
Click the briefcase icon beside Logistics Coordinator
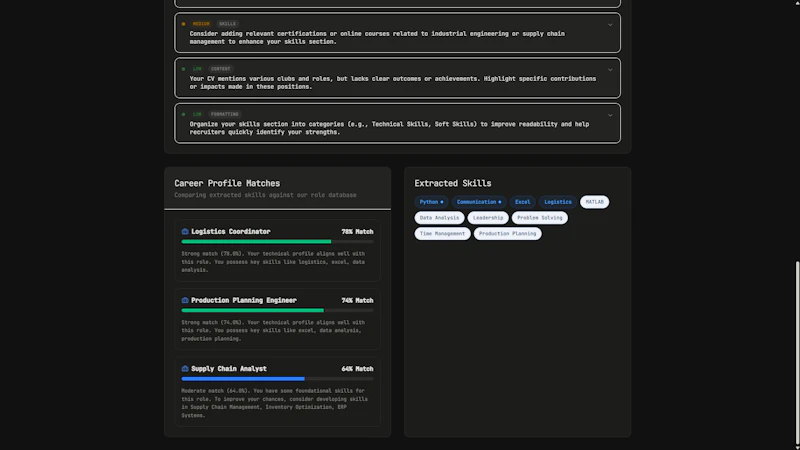point(185,231)
